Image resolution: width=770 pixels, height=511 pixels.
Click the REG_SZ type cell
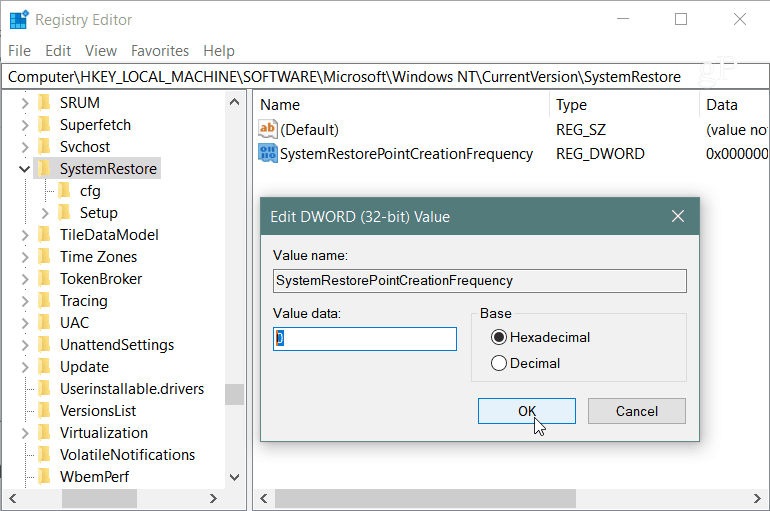pos(581,130)
